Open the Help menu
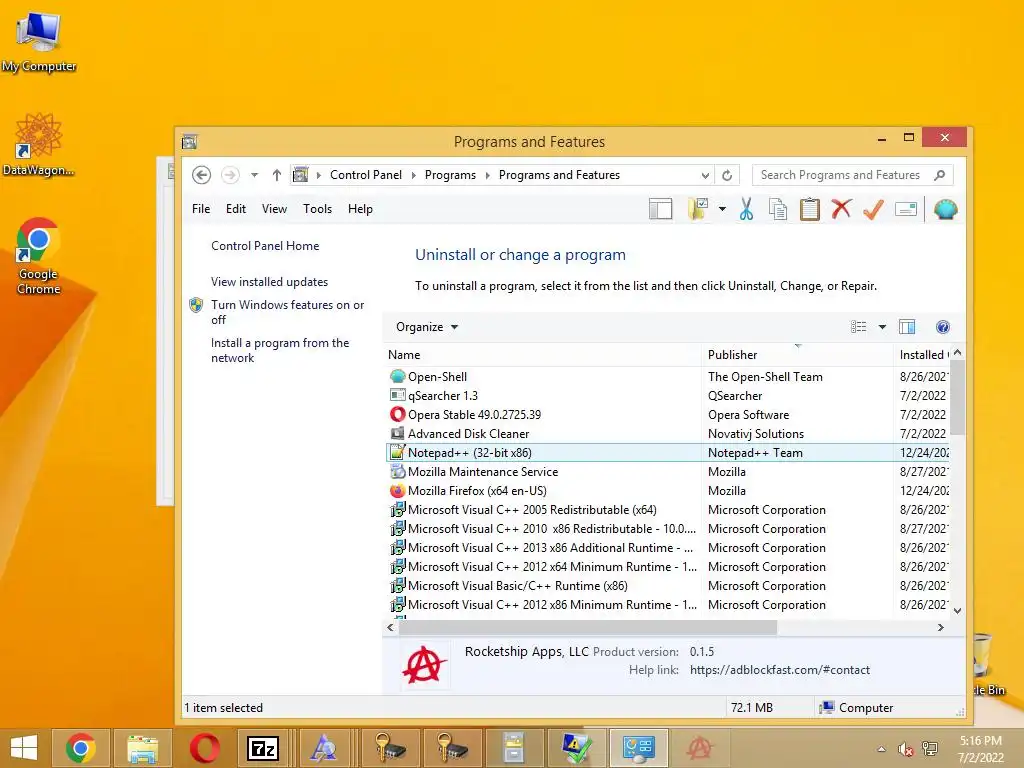 point(360,209)
